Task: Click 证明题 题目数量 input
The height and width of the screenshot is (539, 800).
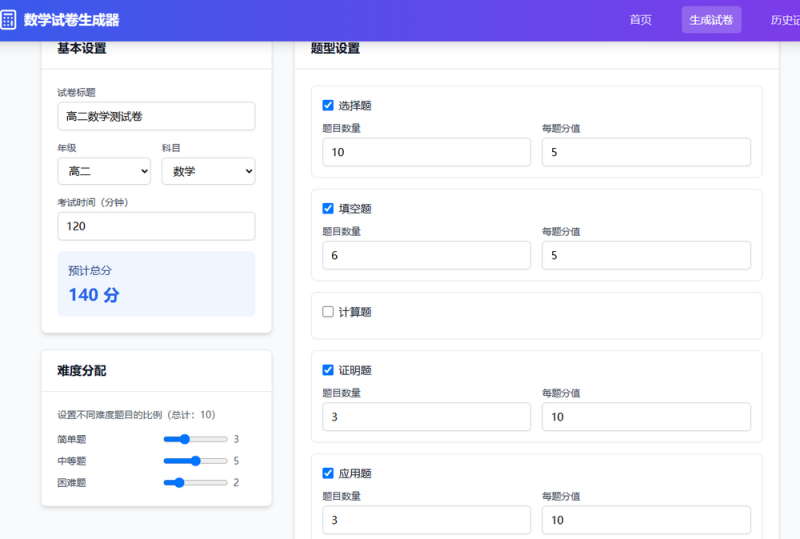Action: pyautogui.click(x=426, y=417)
